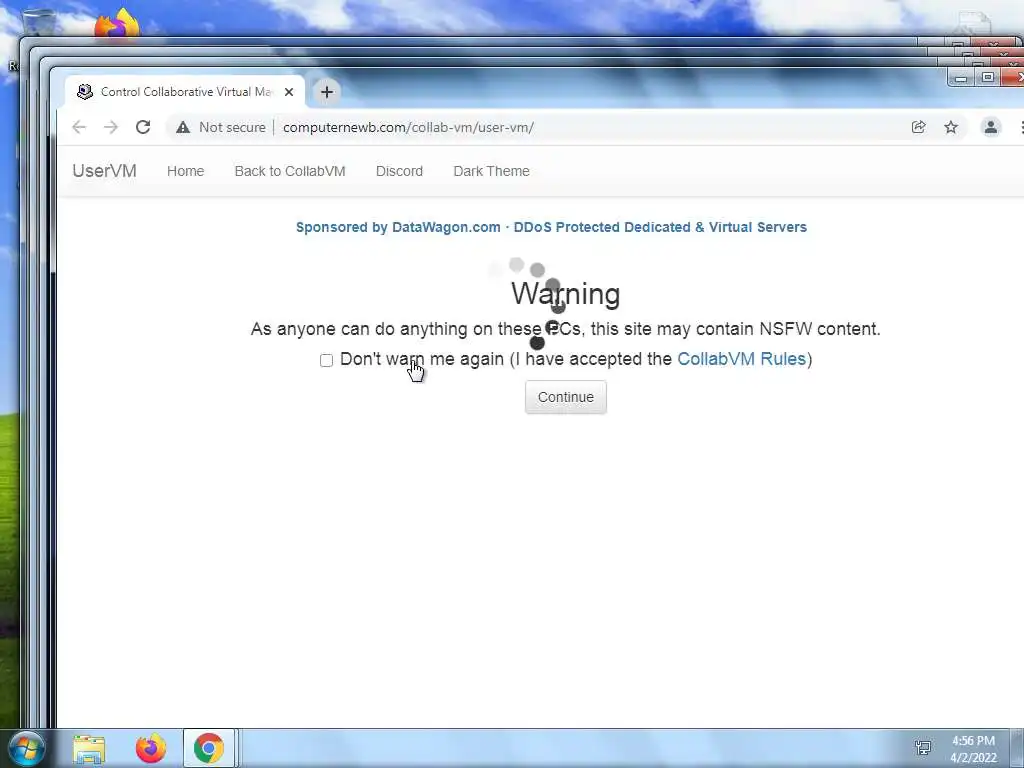The width and height of the screenshot is (1024, 768).
Task: Open the Home navigation item
Action: pos(185,171)
